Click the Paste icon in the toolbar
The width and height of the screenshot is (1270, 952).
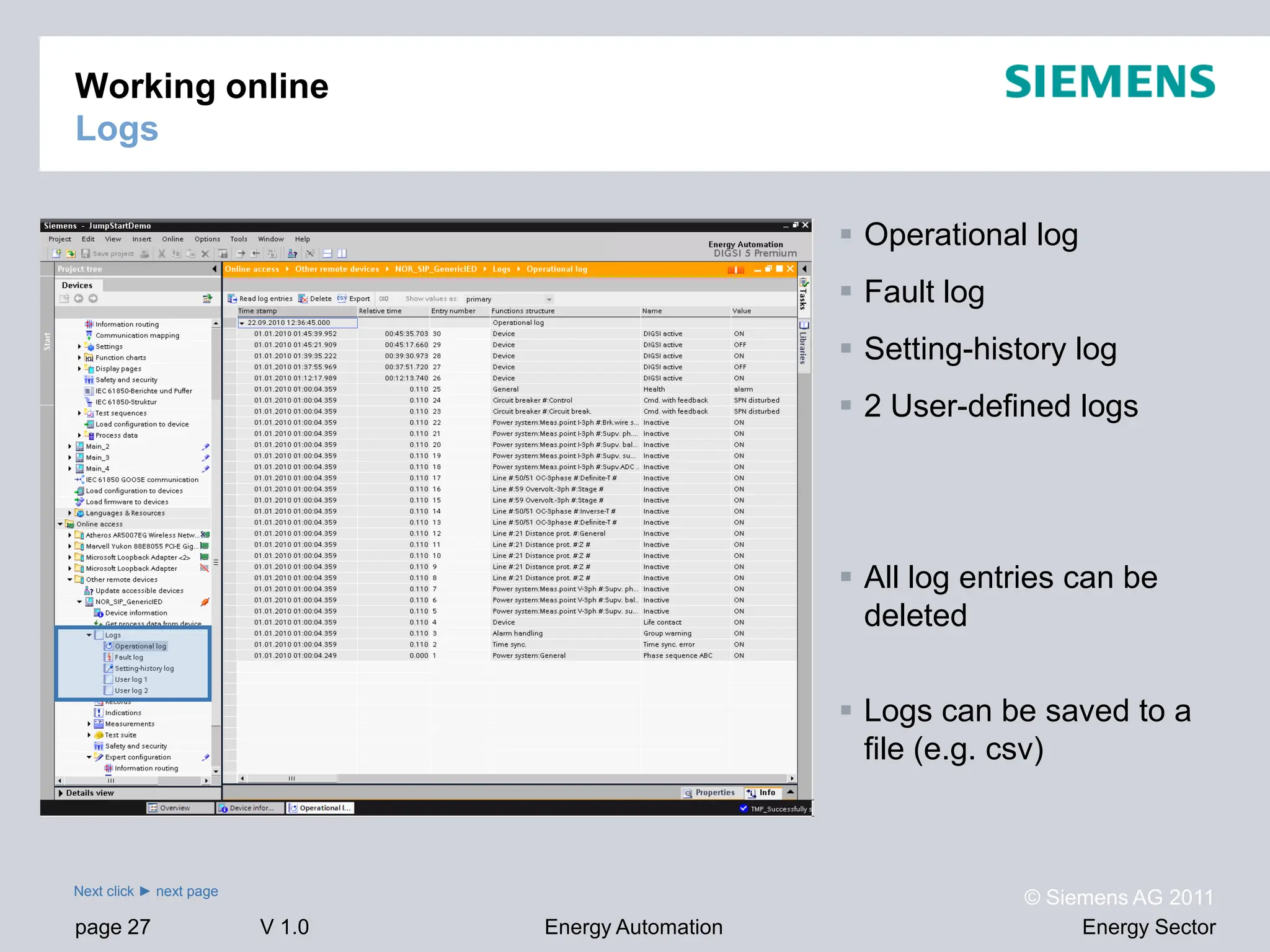[x=190, y=253]
